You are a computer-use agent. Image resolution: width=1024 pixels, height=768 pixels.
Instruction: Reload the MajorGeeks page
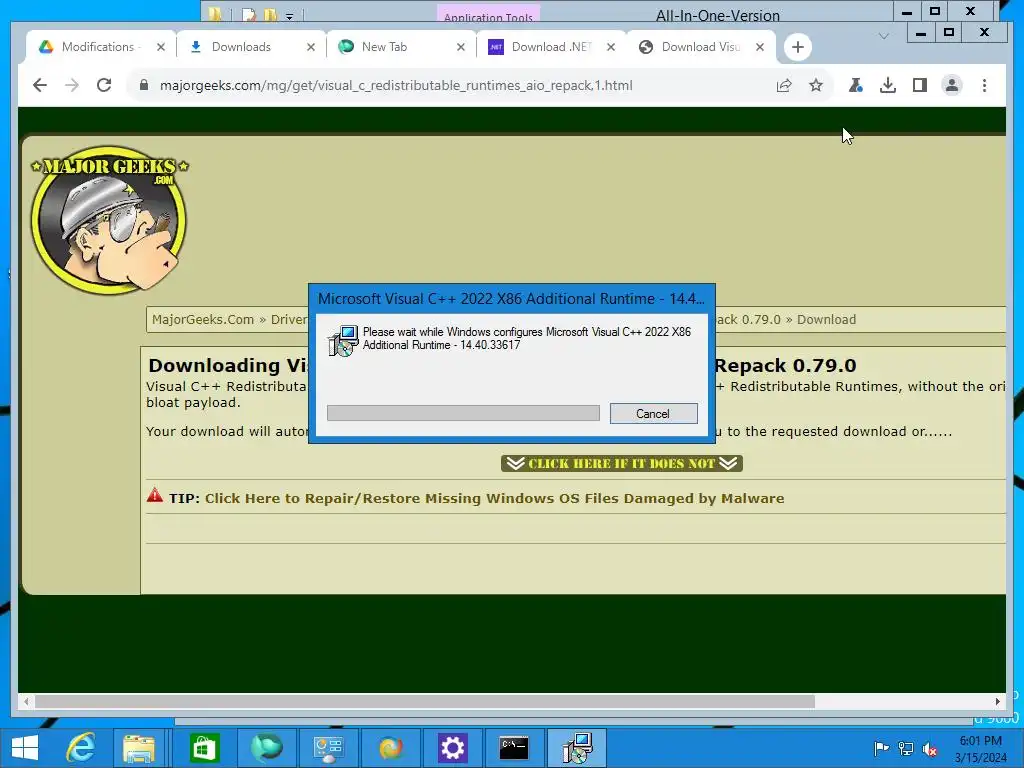[104, 85]
